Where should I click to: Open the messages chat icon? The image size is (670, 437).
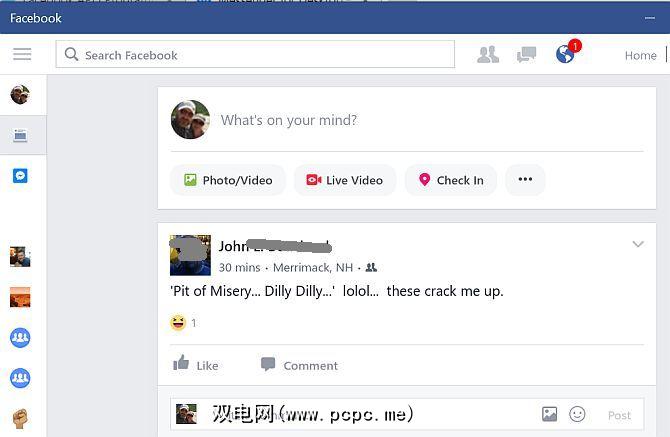coord(526,55)
